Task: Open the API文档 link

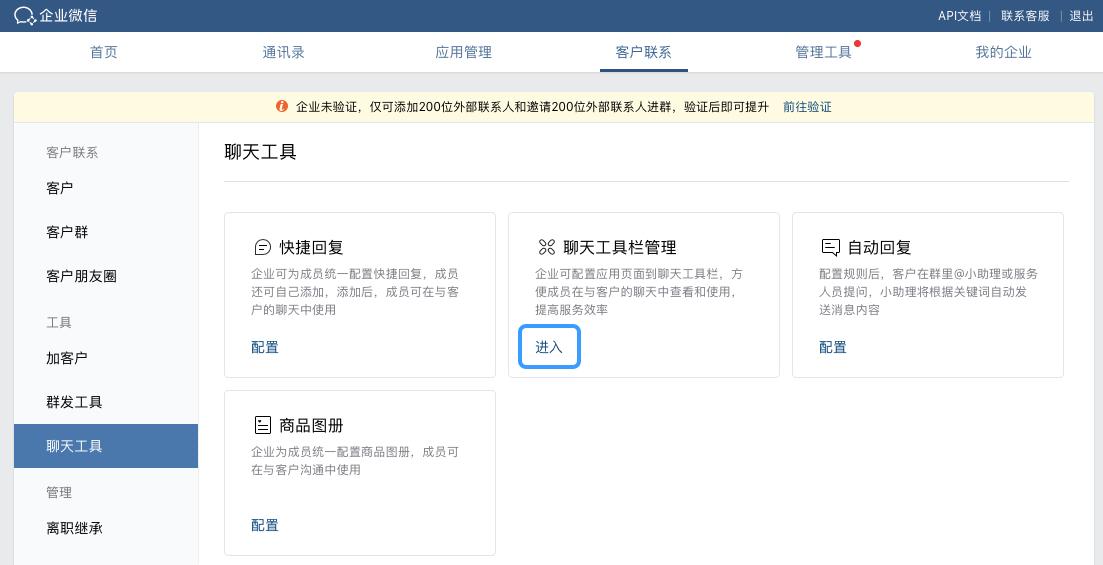Action: (959, 16)
